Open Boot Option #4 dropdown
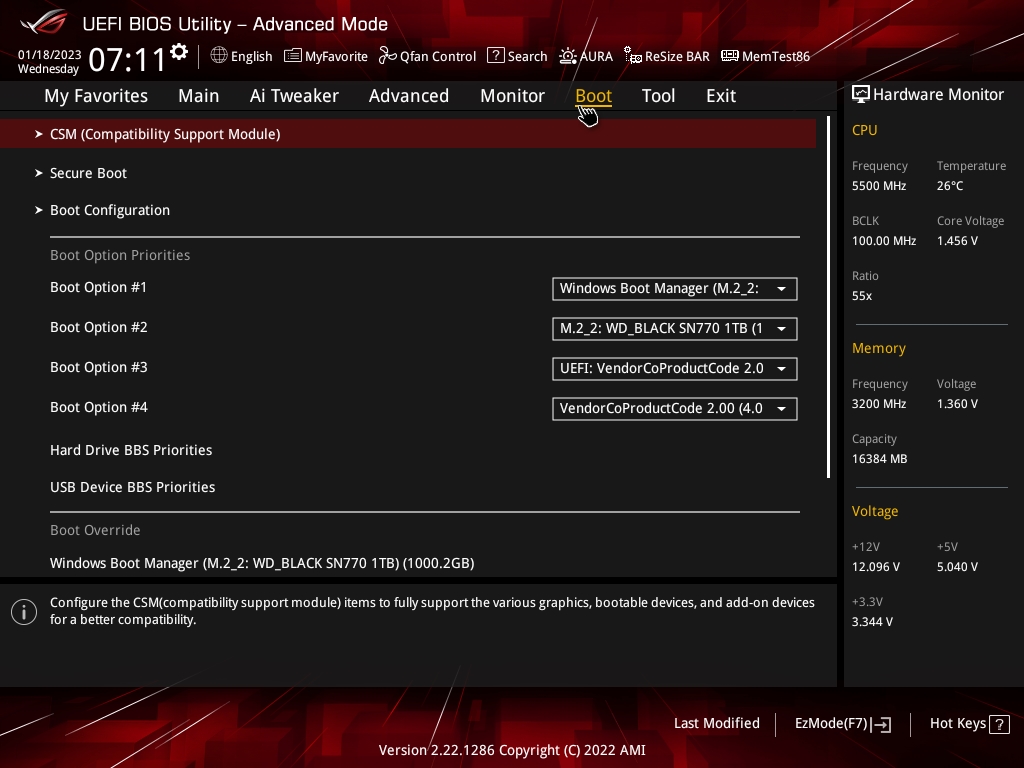 coord(675,408)
